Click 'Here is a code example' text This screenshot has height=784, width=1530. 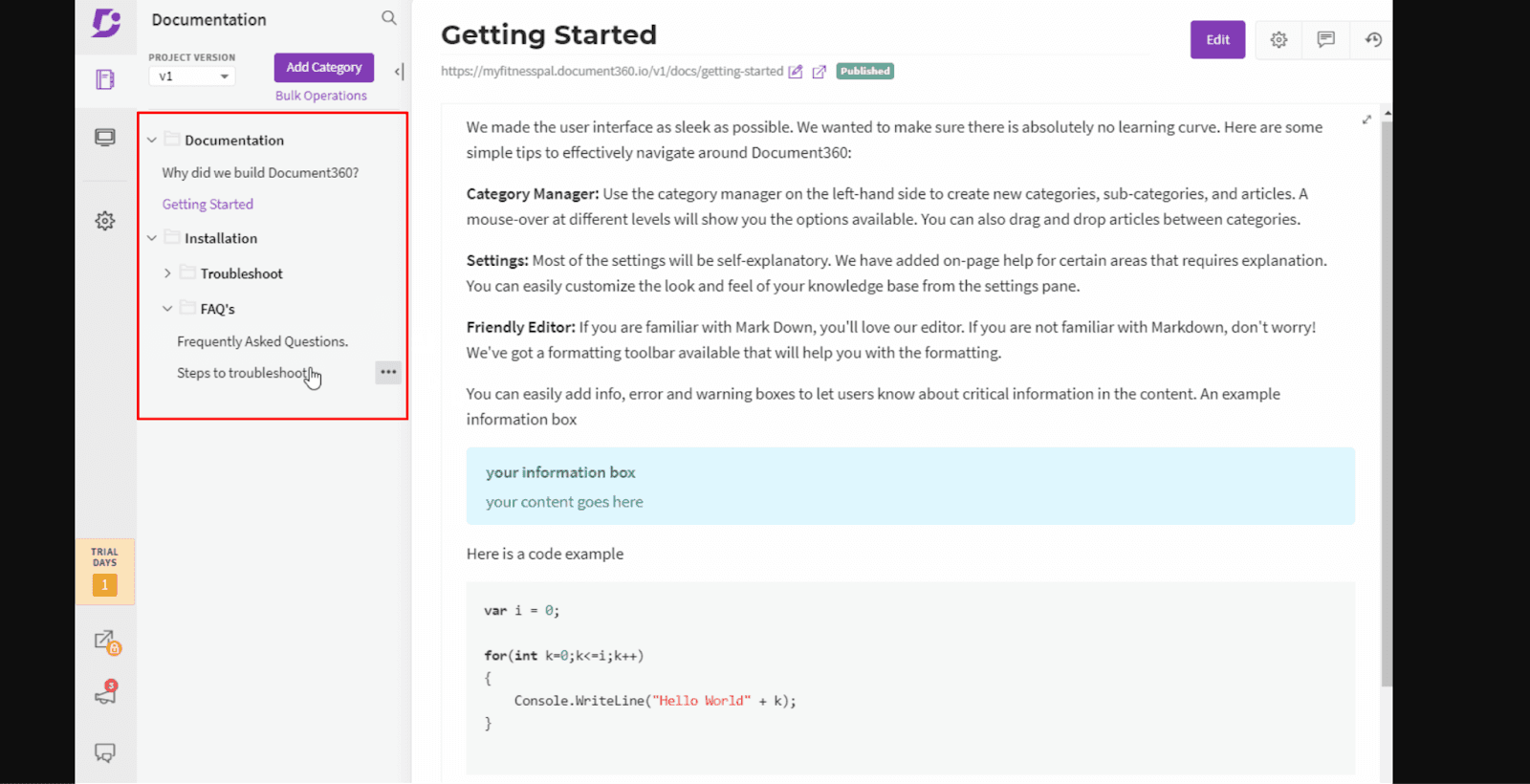coord(545,554)
